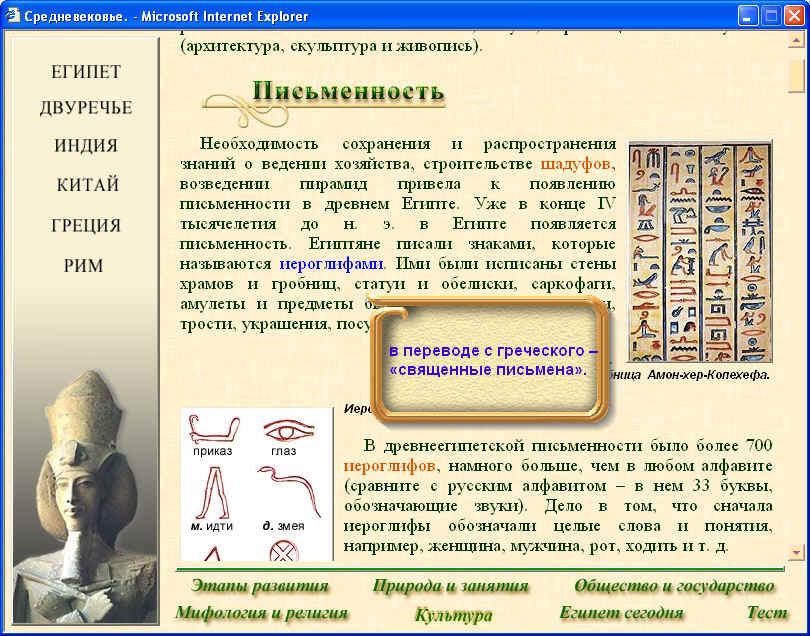Image resolution: width=810 pixels, height=636 pixels.
Task: Open the Этапы развития page
Action: tap(260, 586)
